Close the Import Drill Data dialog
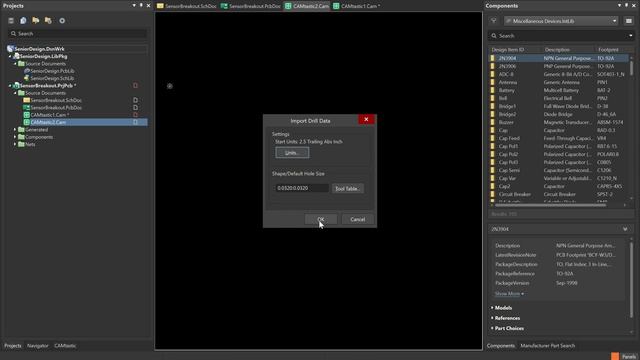Screen dimensions: 640x360 (366, 119)
